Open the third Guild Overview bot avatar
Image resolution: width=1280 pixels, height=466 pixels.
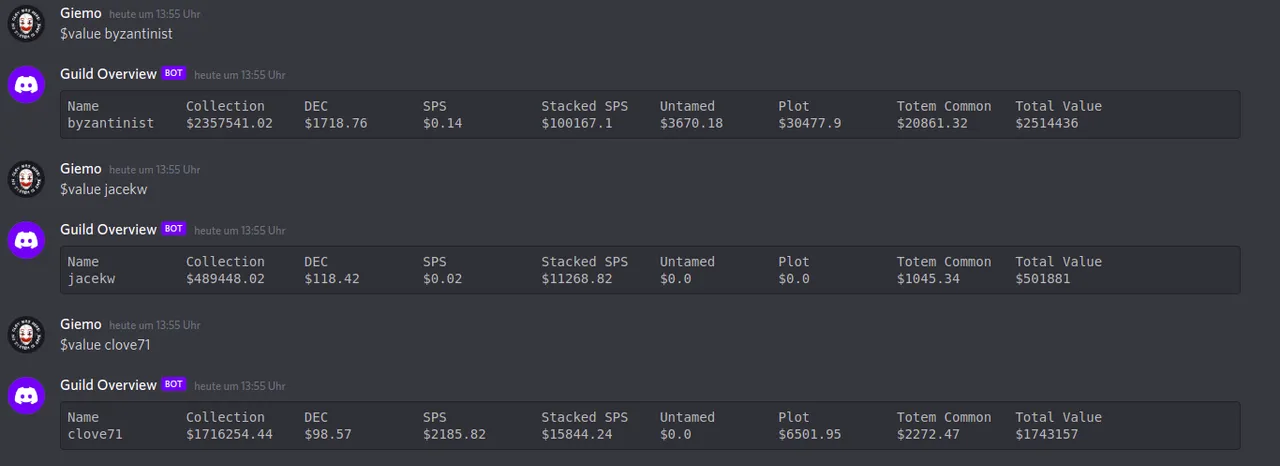tap(26, 396)
